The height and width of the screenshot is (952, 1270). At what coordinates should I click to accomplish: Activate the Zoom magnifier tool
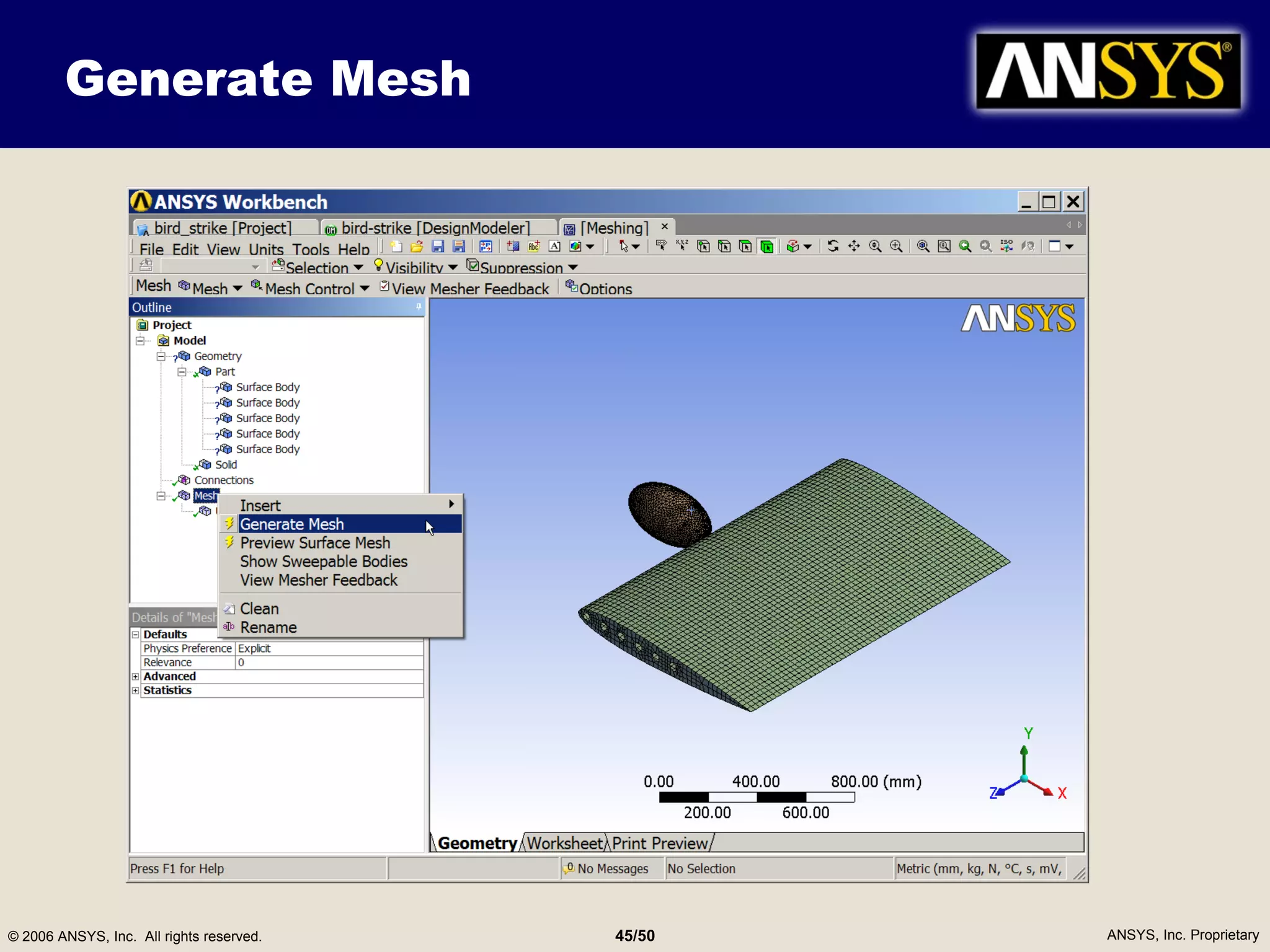875,246
